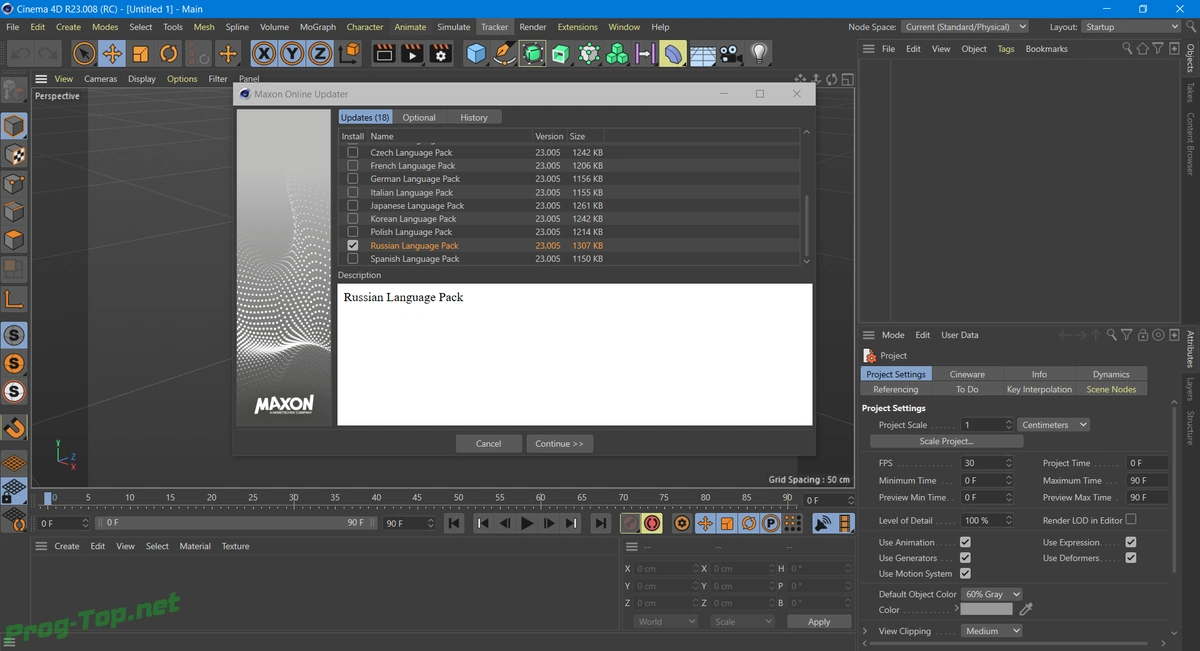Check the French Language Pack box

coord(352,165)
